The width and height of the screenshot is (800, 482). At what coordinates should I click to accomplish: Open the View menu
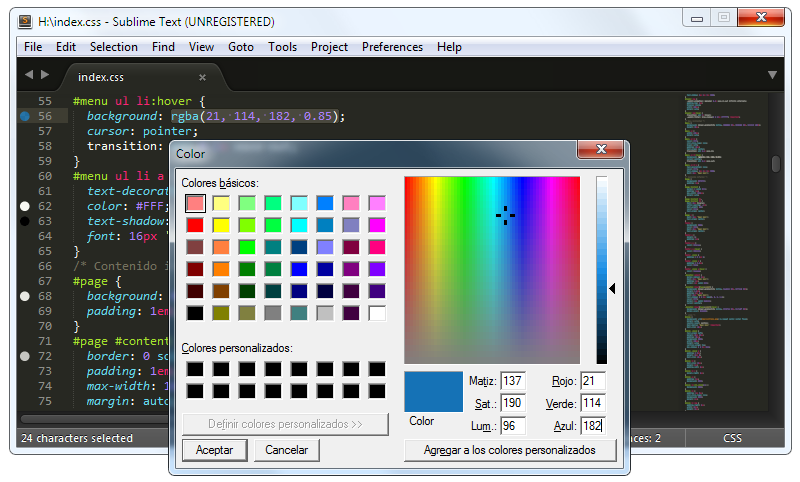pos(201,47)
